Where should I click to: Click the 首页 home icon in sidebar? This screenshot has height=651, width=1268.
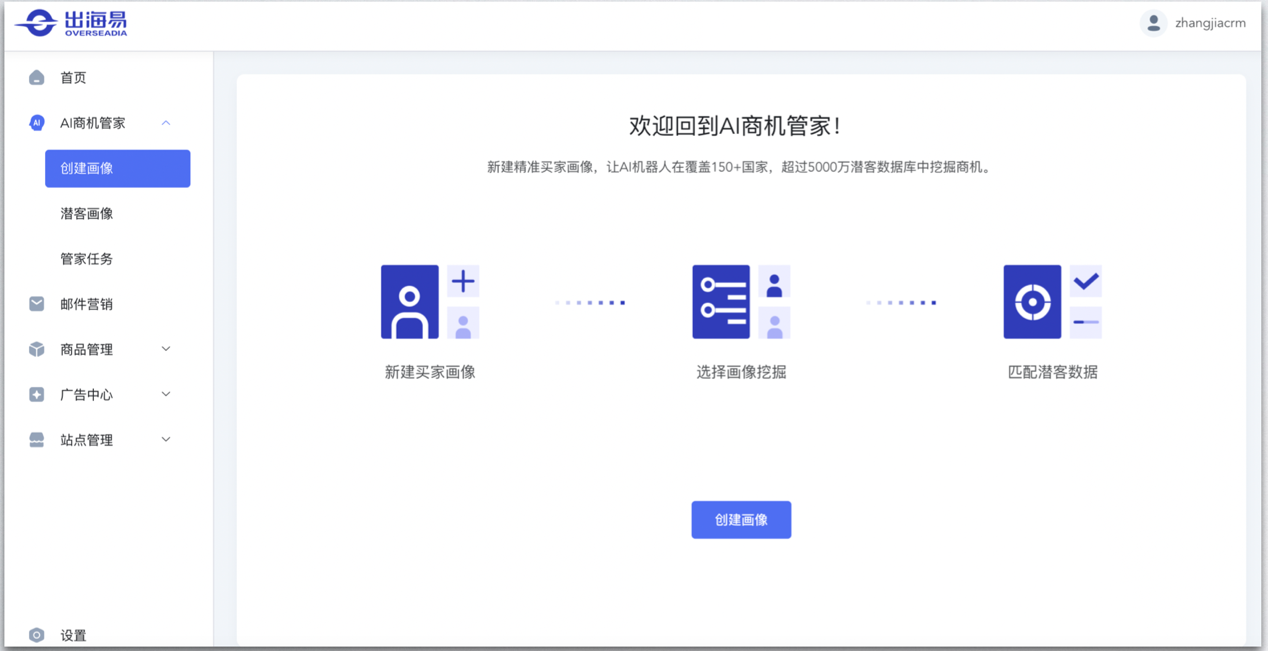[x=36, y=77]
